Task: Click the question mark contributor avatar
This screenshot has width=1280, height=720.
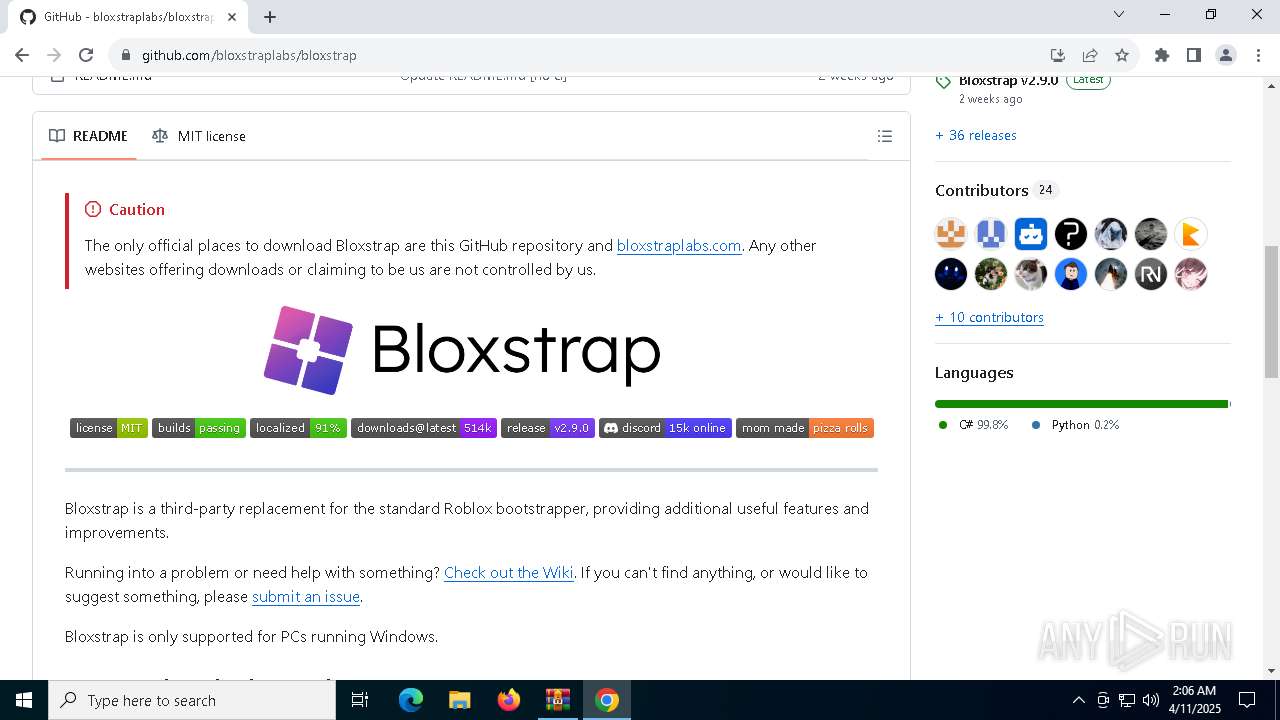Action: tap(1071, 234)
